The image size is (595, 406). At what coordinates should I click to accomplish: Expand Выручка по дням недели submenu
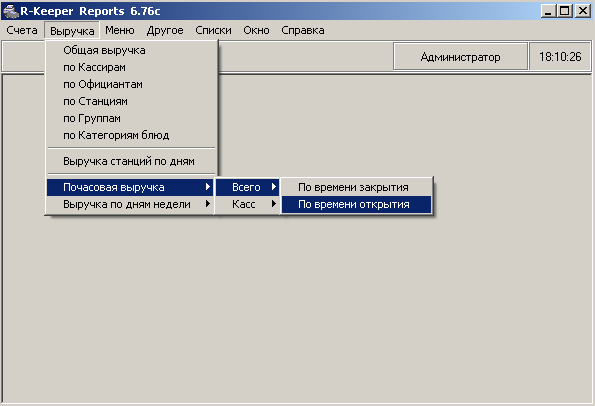(130, 204)
